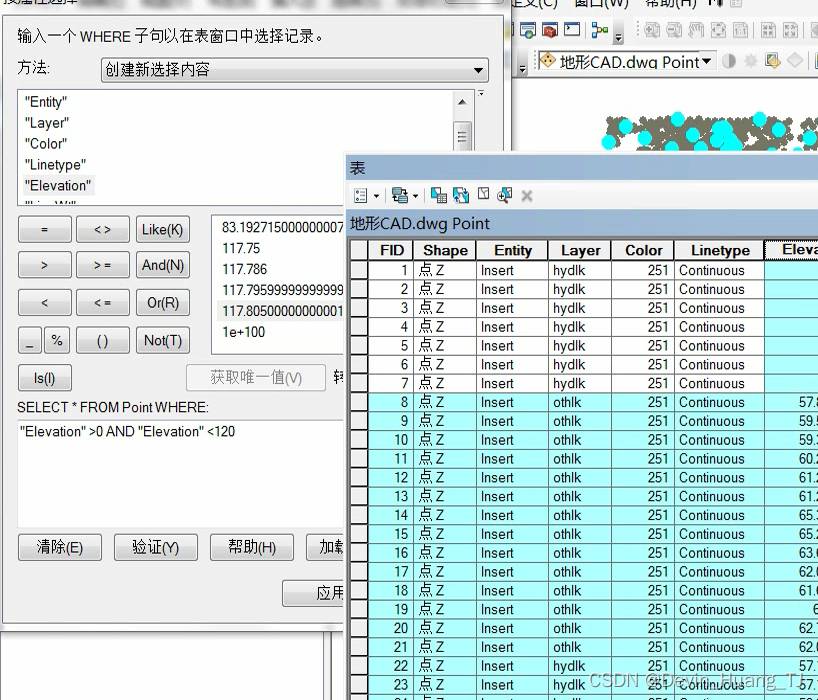This screenshot has width=818, height=700.
Task: Select value 117.786 in unique values
Action: point(245,269)
